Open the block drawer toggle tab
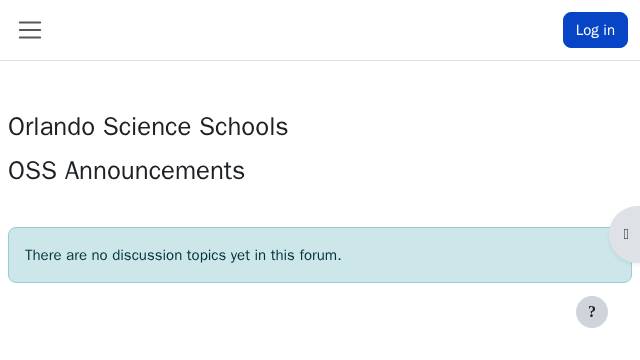 625,234
